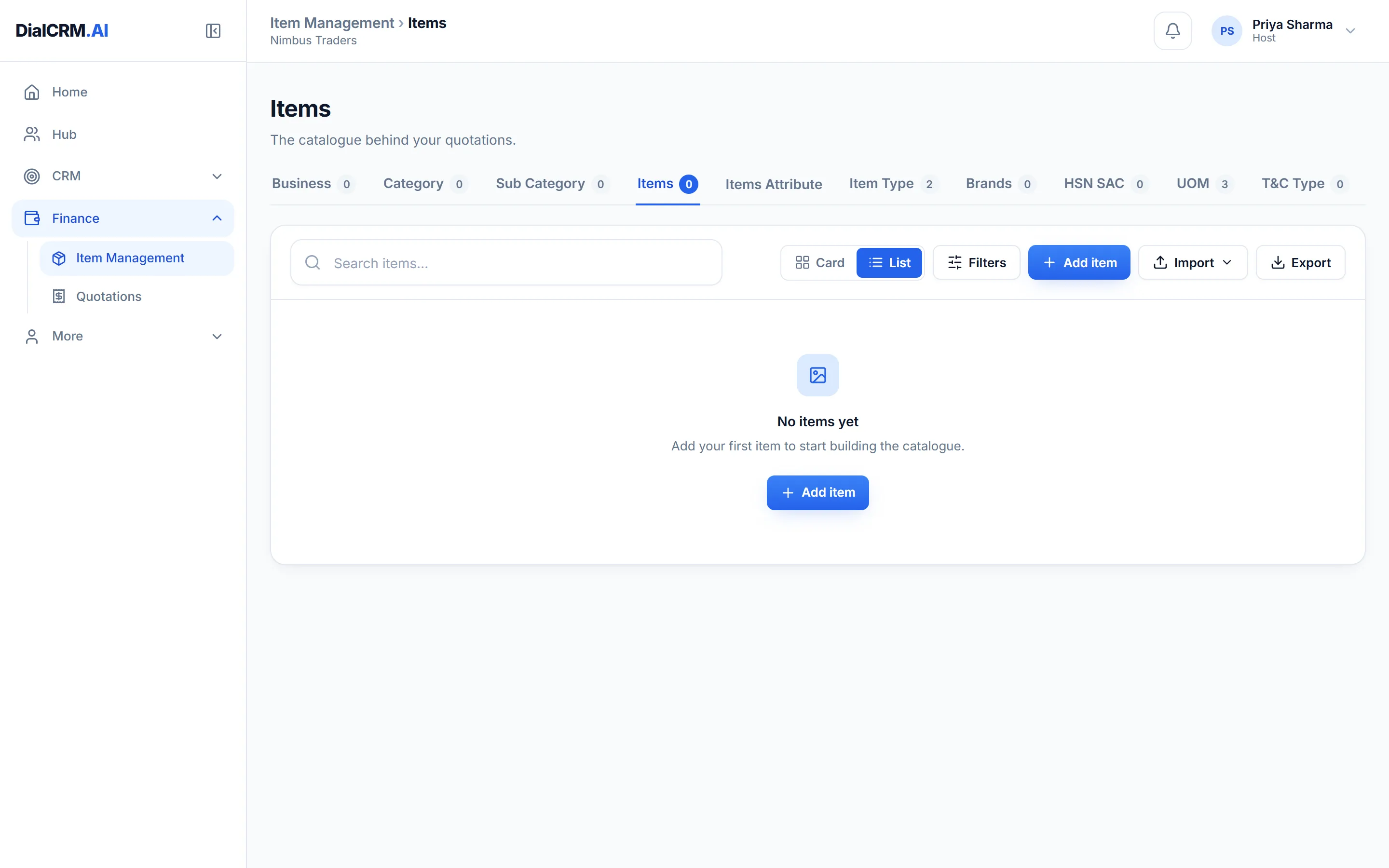This screenshot has width=1389, height=868.
Task: Click the search magnifier icon
Action: point(313,262)
